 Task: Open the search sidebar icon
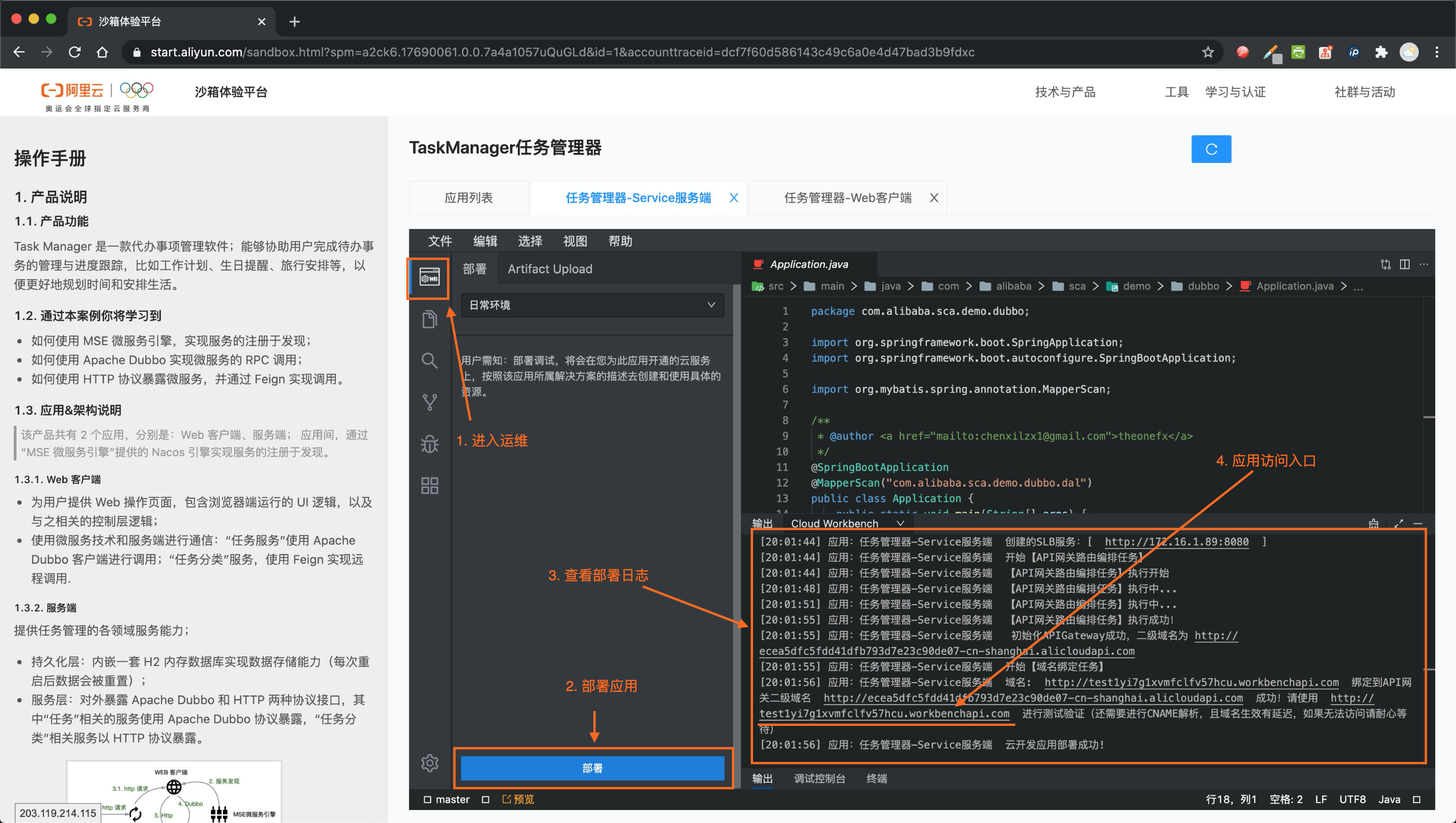click(x=429, y=361)
